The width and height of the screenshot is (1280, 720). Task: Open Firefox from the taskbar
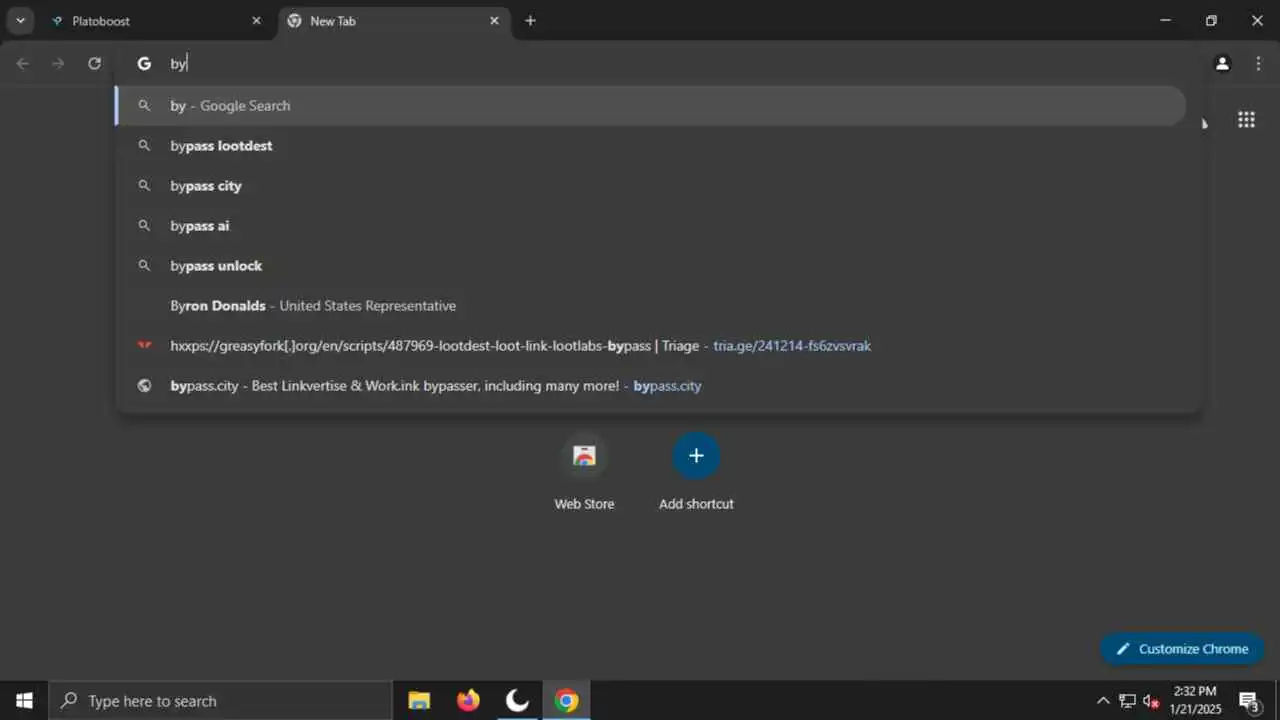pos(468,701)
